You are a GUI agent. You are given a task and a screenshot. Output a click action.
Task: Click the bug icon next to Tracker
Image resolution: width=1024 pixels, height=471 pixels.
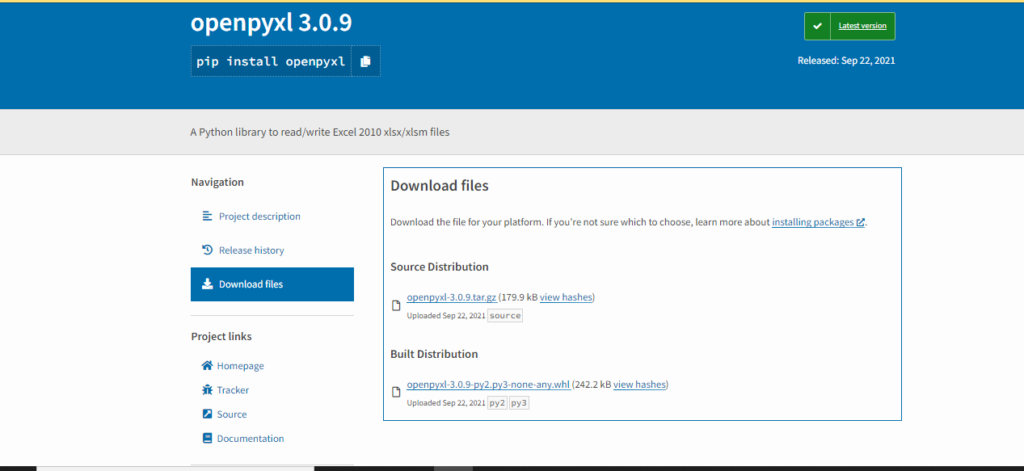pyautogui.click(x=207, y=390)
